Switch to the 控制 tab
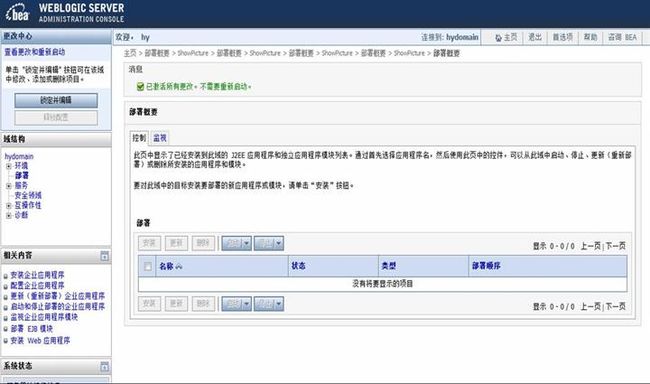Screen dimensions: 650x384 pos(139,138)
